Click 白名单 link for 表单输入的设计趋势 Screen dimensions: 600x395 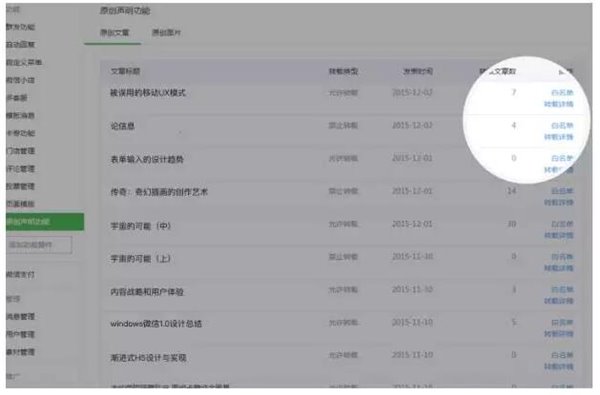click(x=562, y=158)
